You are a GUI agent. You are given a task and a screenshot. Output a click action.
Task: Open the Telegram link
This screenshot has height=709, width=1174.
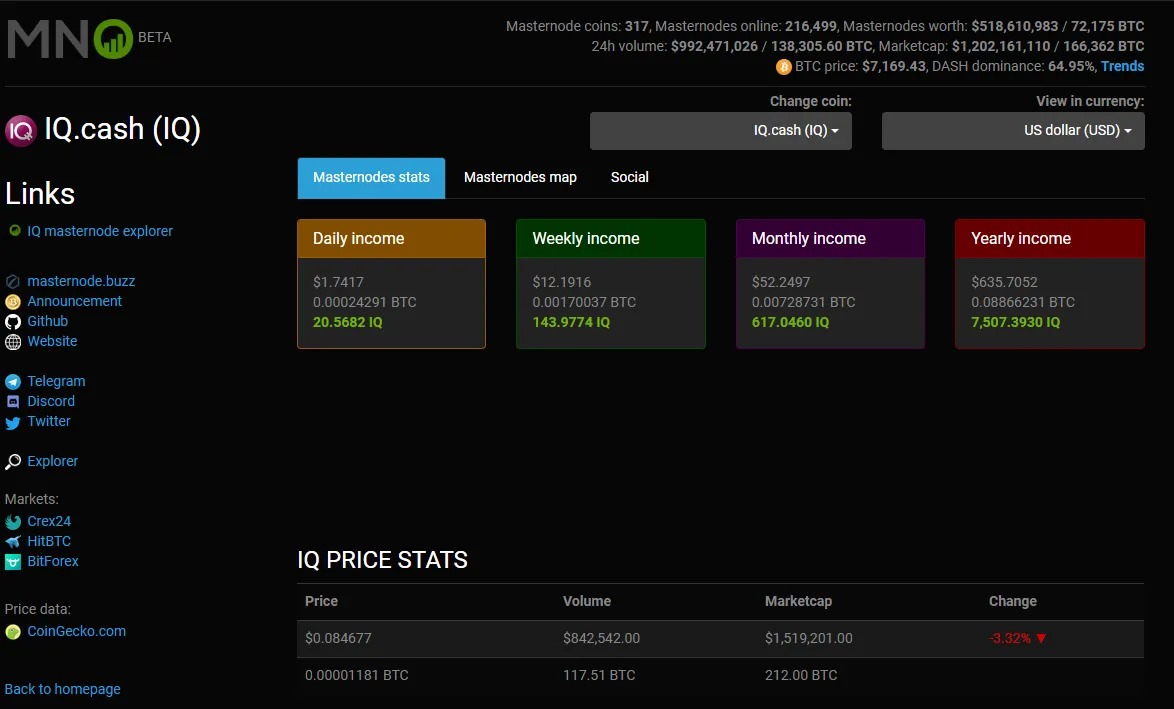(x=56, y=381)
